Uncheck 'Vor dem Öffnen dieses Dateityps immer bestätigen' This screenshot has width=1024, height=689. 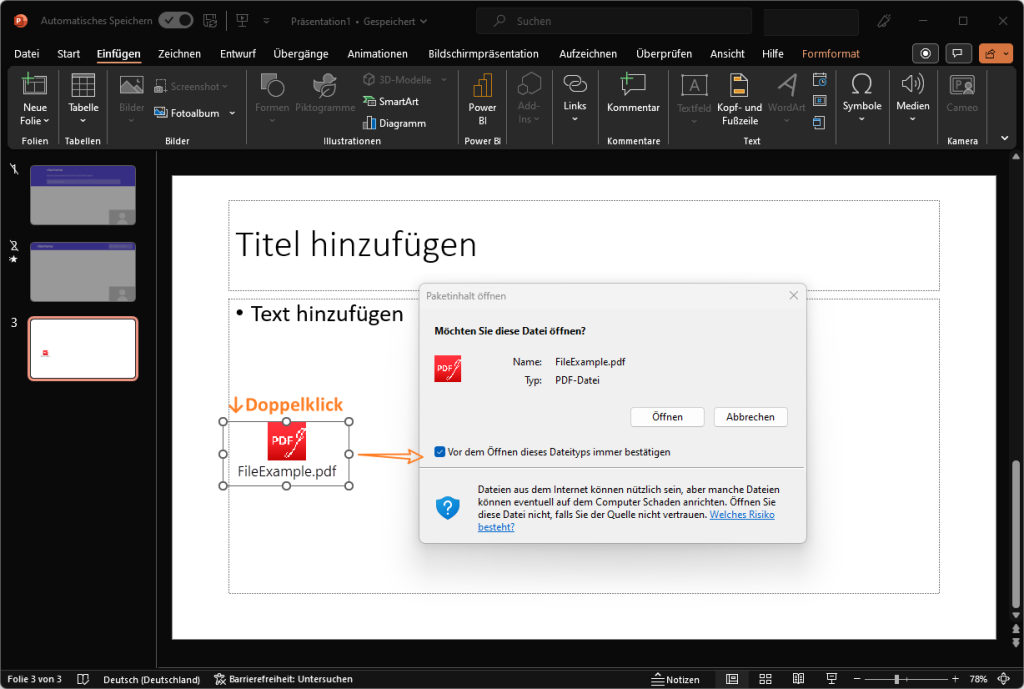pos(440,452)
